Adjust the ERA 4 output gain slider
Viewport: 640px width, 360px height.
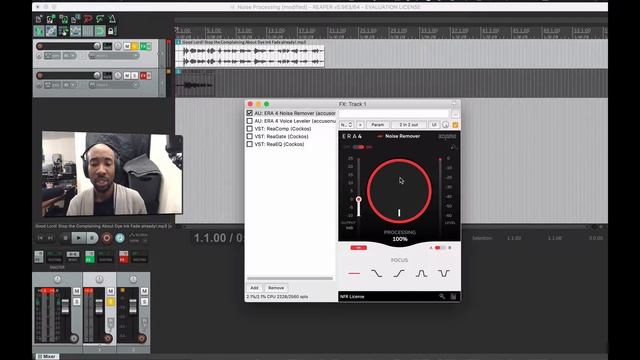[x=358, y=199]
